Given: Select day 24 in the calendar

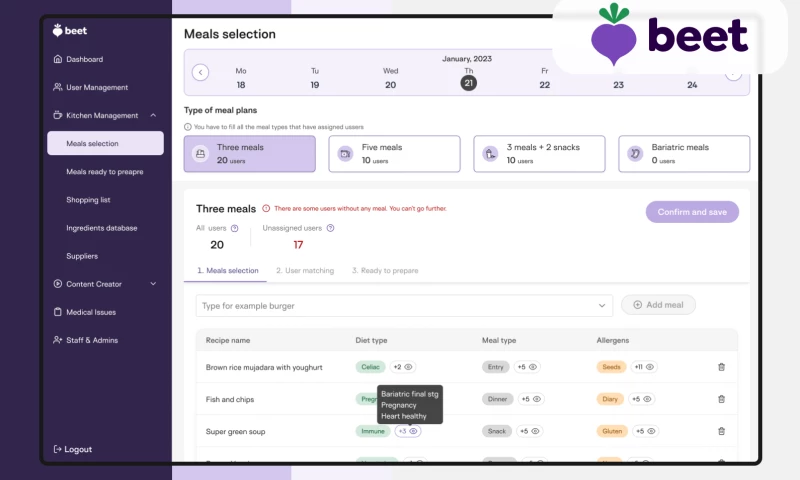Looking at the screenshot, I should coord(692,85).
